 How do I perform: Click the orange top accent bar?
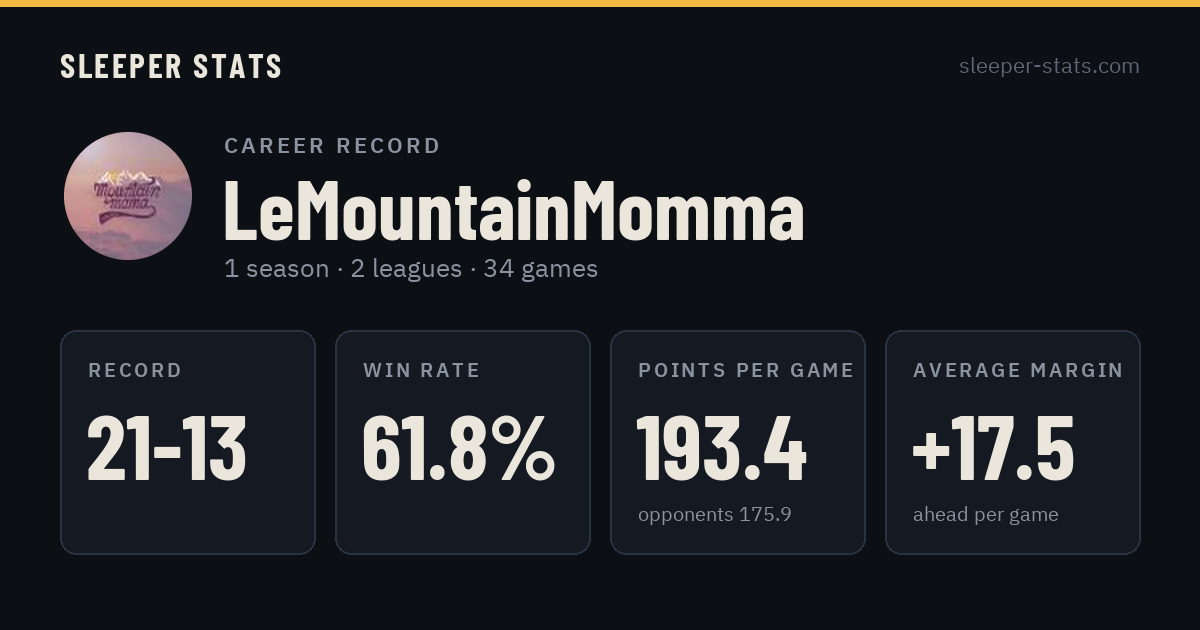[600, 3]
